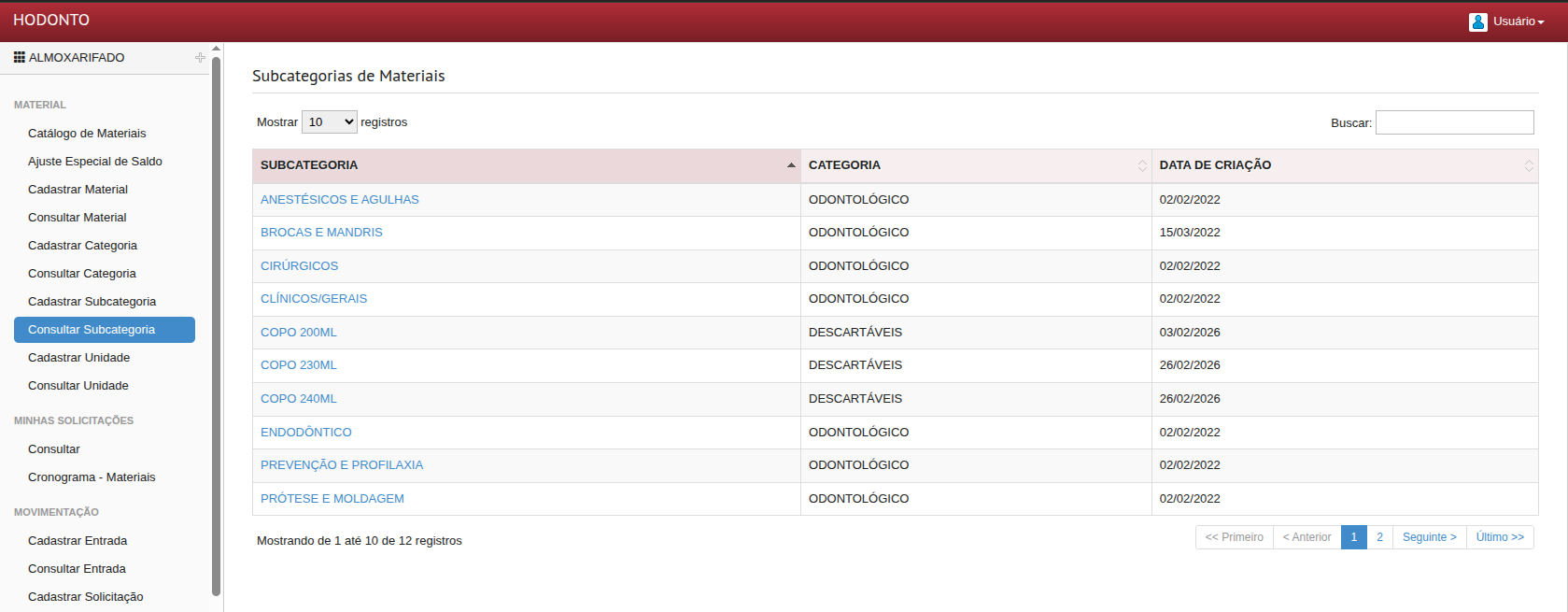This screenshot has width=1568, height=612.
Task: Click the Seguinte pagination button
Action: point(1429,537)
